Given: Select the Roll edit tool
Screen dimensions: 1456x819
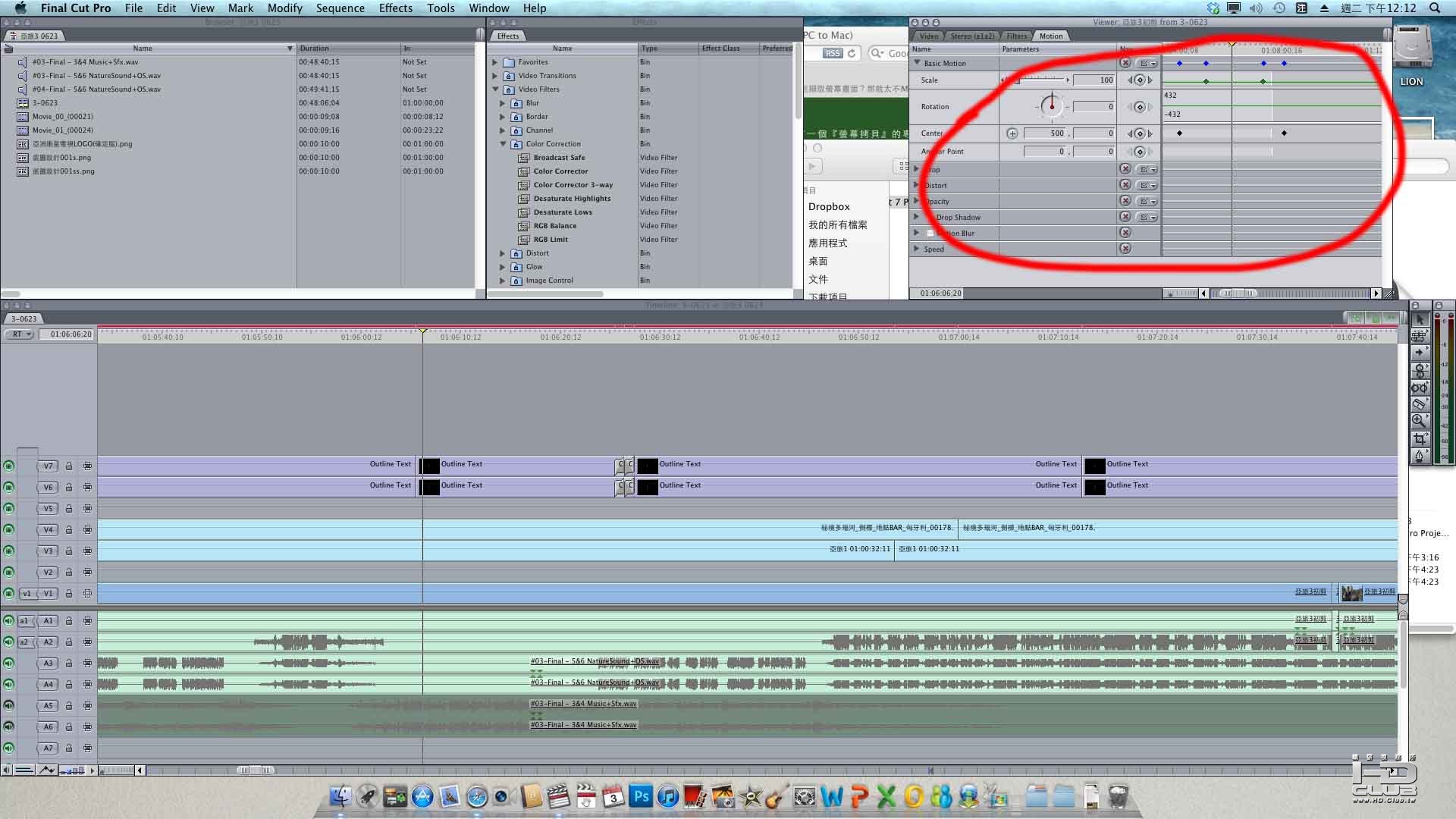Looking at the screenshot, I should [1420, 370].
